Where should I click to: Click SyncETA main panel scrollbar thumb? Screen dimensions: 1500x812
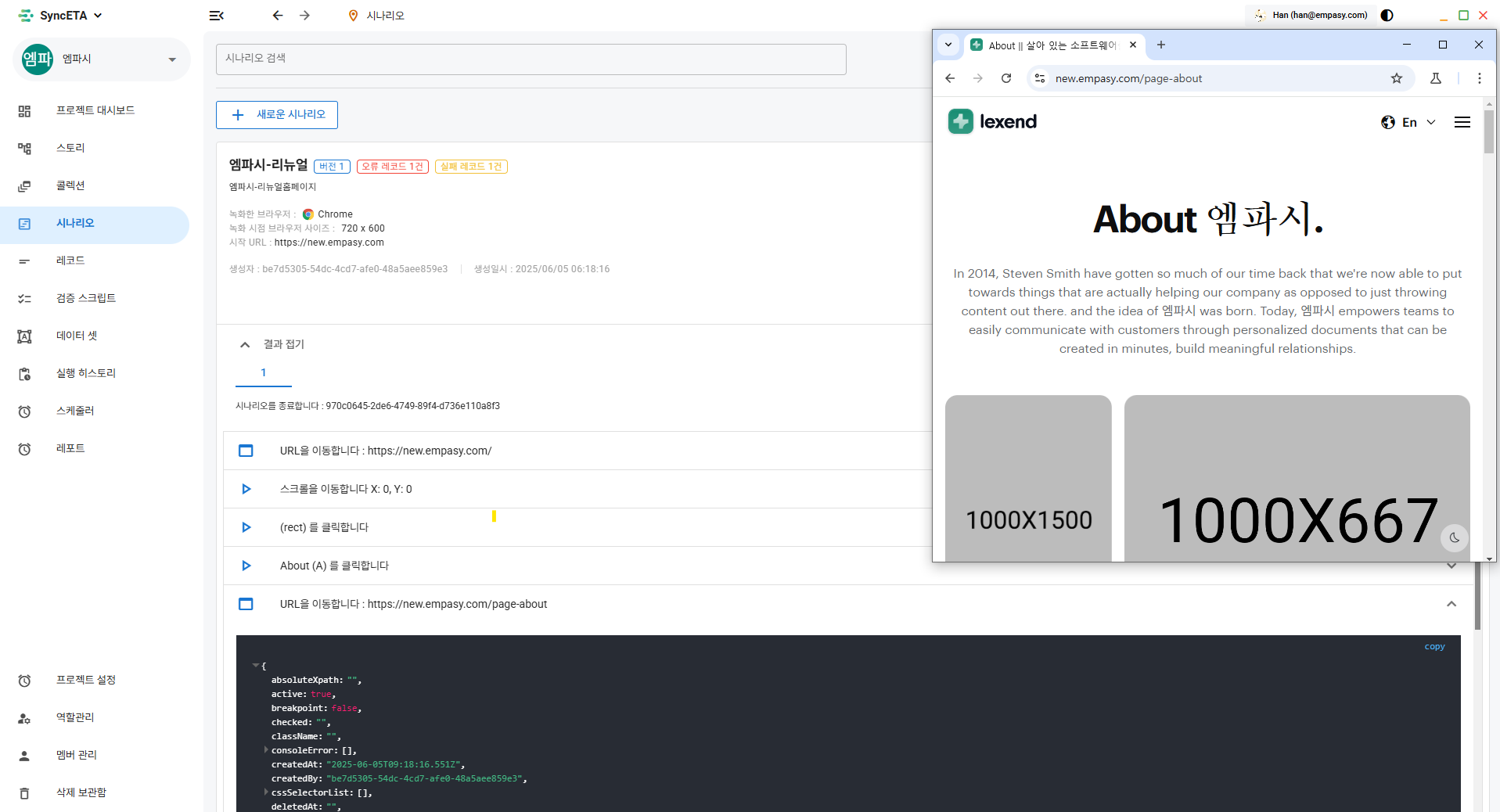tap(1477, 595)
